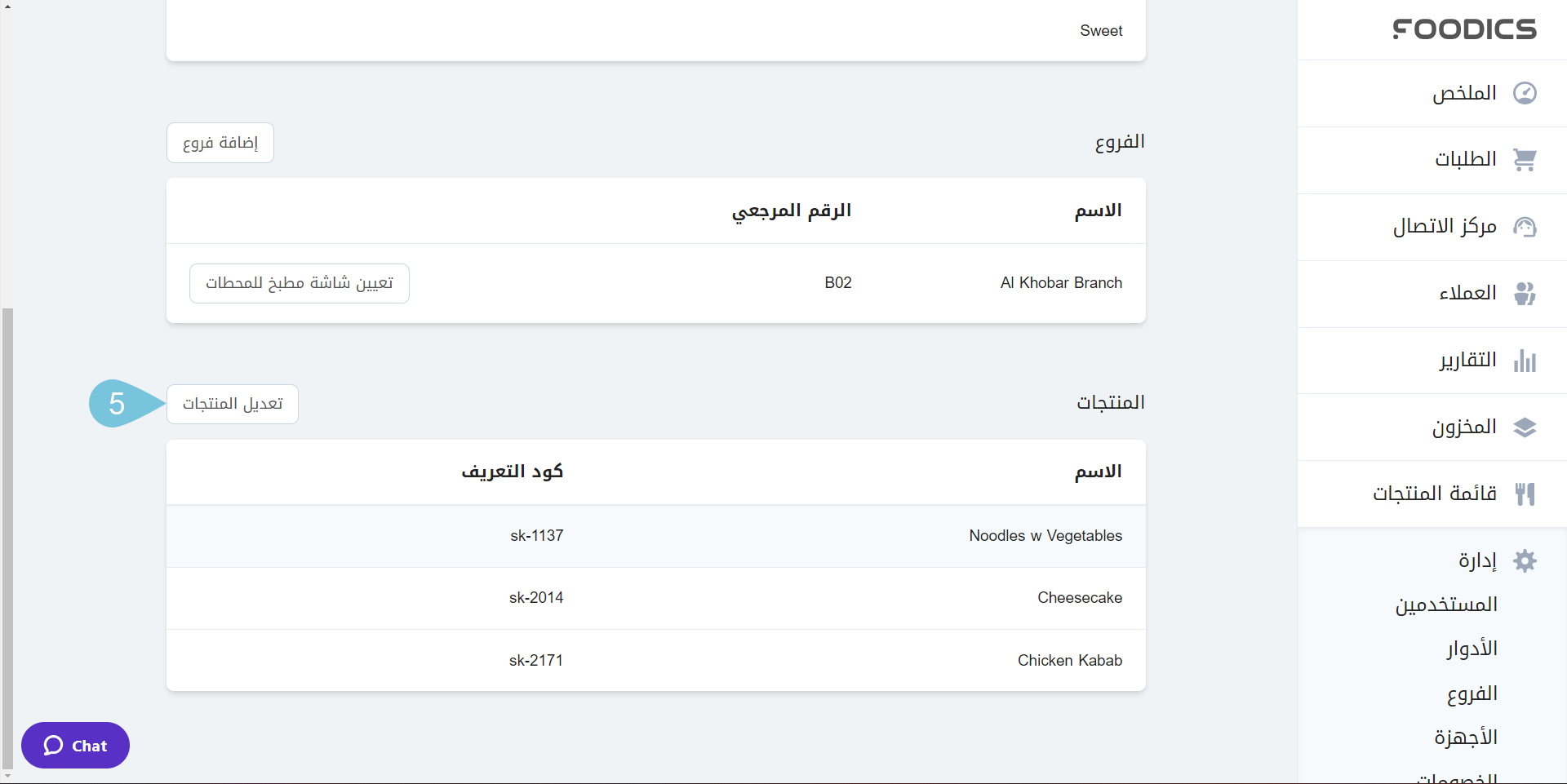The width and height of the screenshot is (1567, 784).
Task: Click the orders shopping cart icon
Action: [x=1525, y=160]
